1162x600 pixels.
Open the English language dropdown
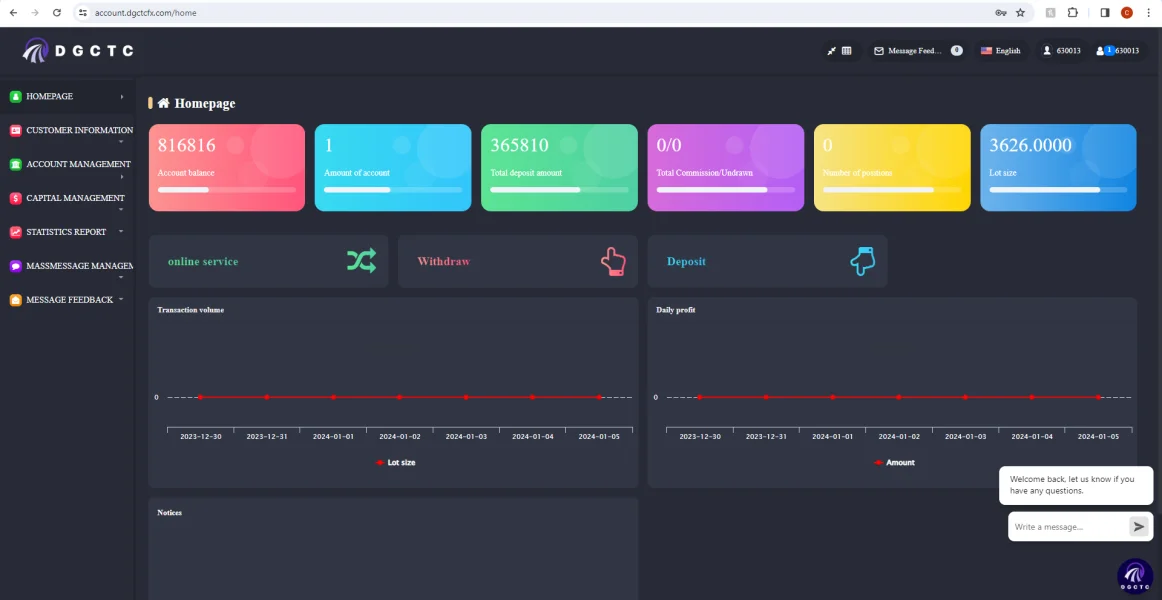tap(1000, 51)
